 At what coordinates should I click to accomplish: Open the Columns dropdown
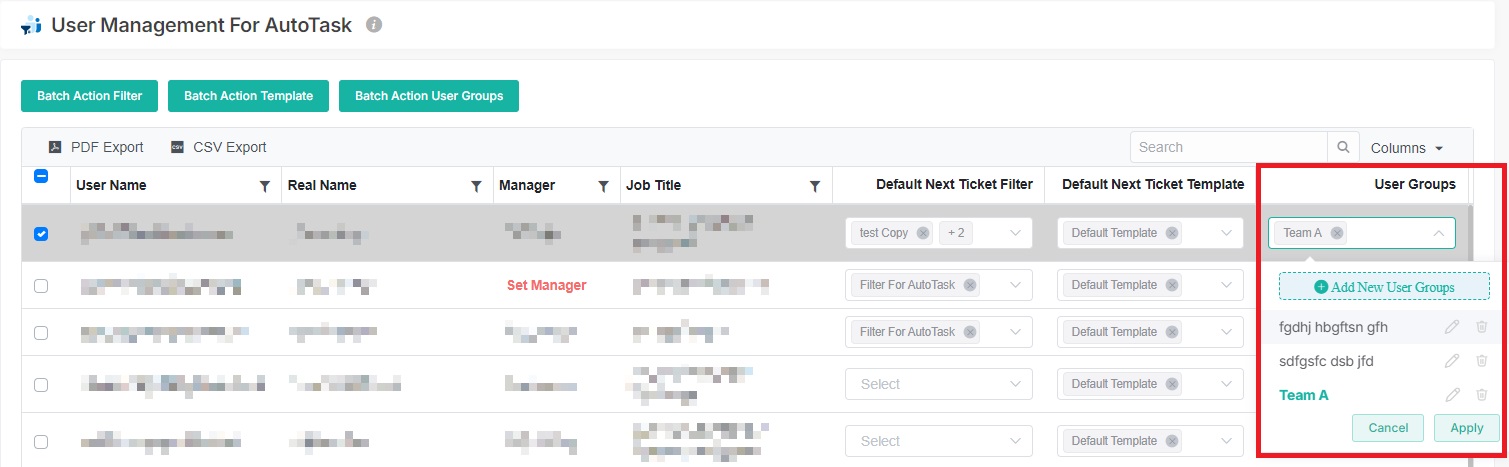[x=1407, y=148]
